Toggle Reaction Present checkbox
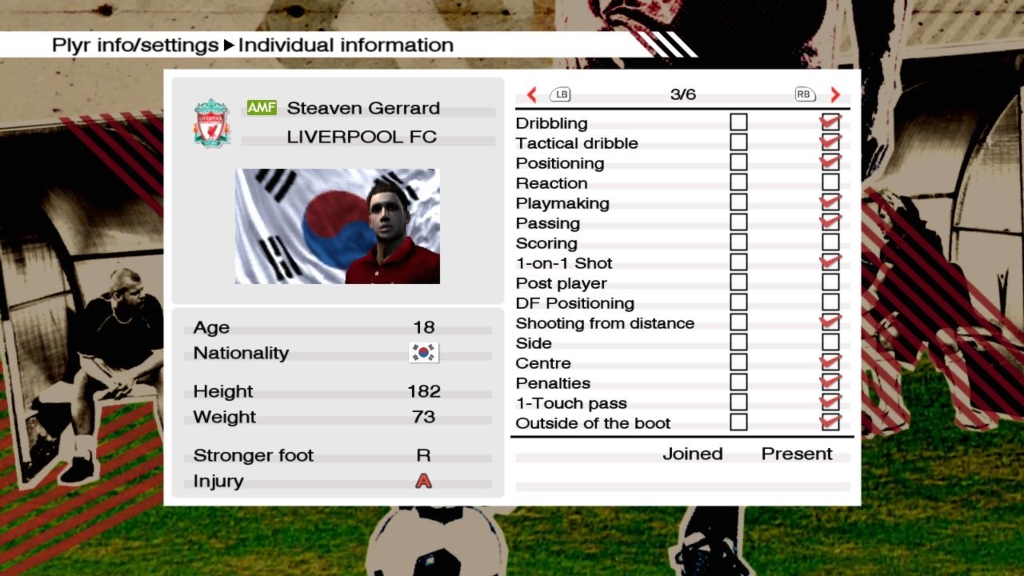 coord(831,182)
